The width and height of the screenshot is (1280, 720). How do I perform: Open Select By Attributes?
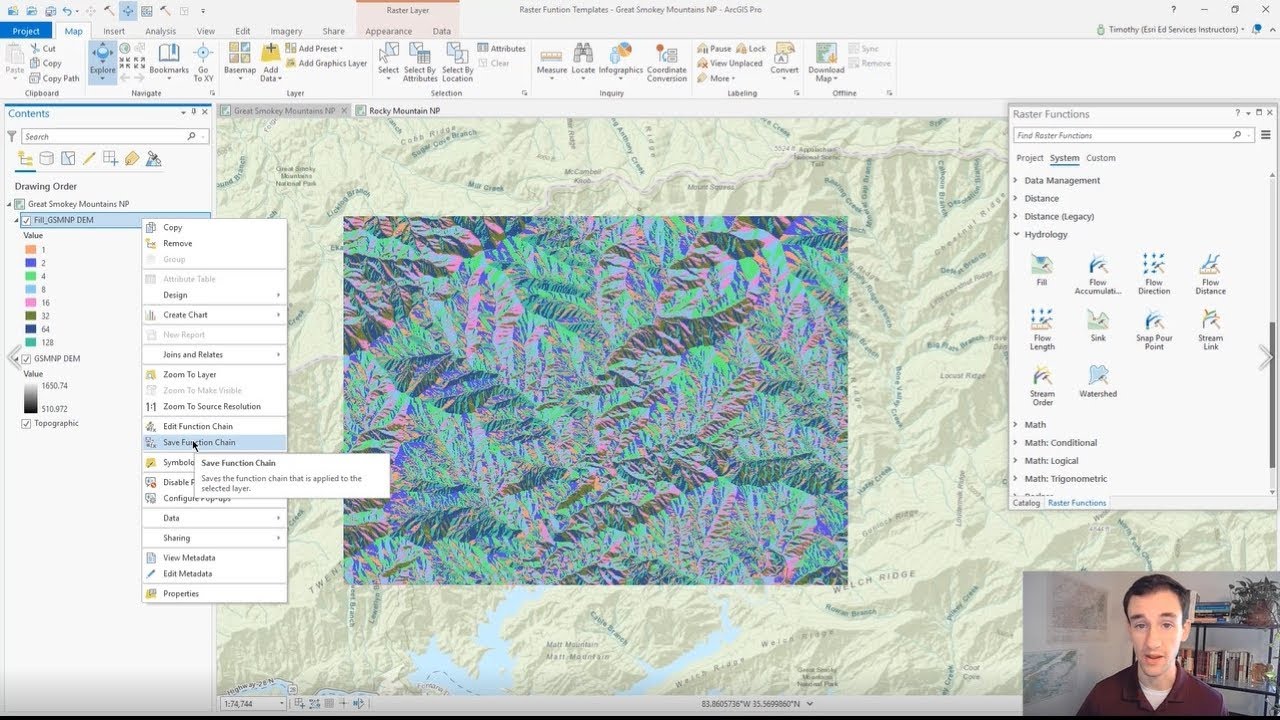point(420,62)
